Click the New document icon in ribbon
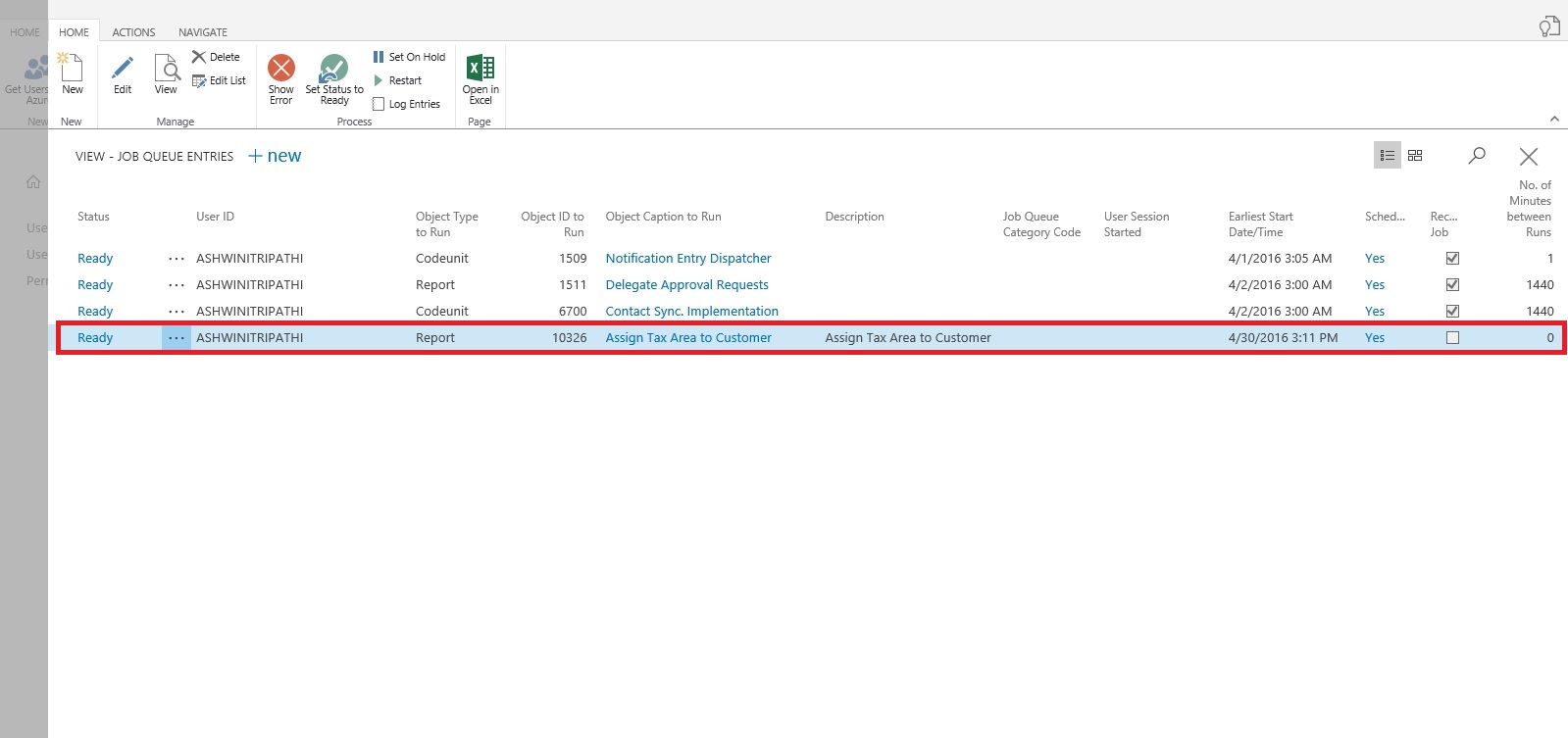This screenshot has height=738, width=1568. (x=72, y=70)
